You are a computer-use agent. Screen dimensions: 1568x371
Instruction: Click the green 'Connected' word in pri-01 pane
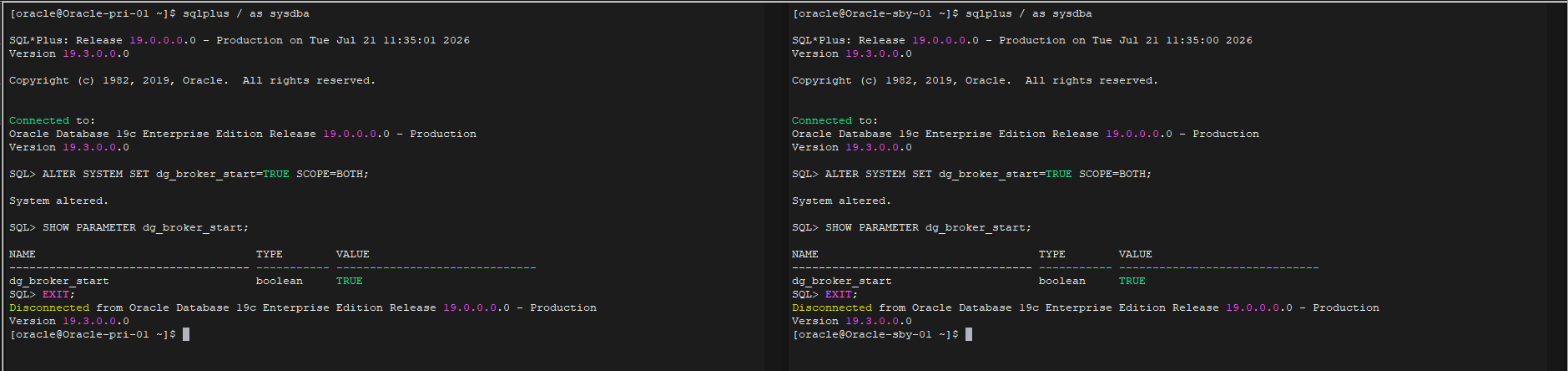39,120
